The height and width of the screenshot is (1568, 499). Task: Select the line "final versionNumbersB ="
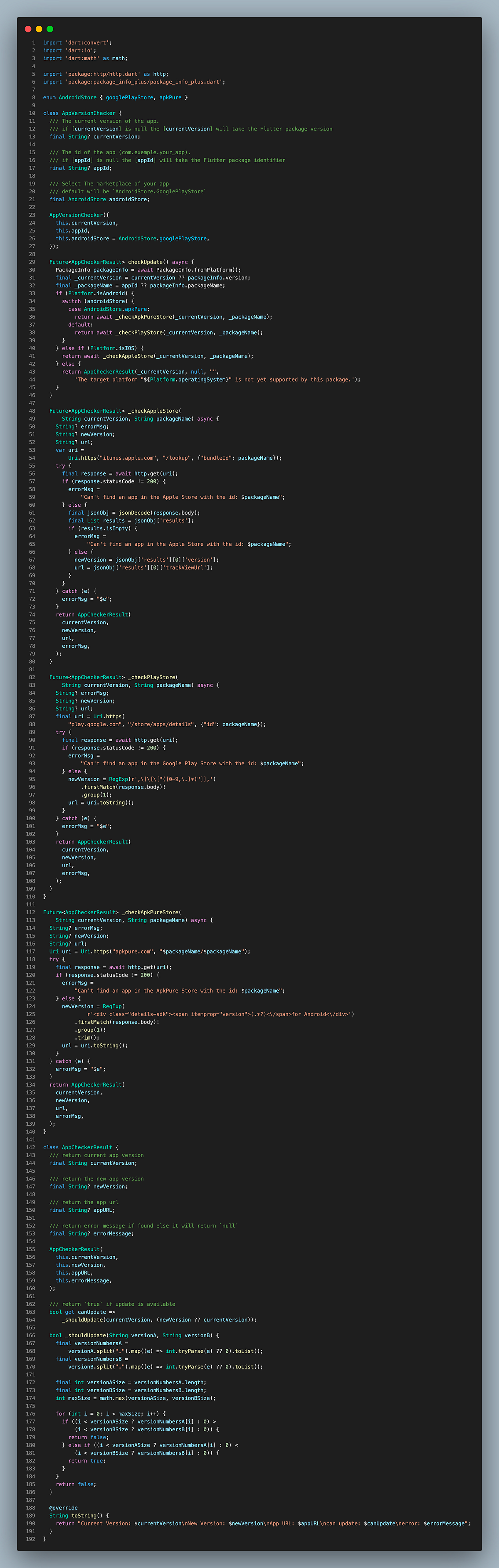coord(91,1358)
